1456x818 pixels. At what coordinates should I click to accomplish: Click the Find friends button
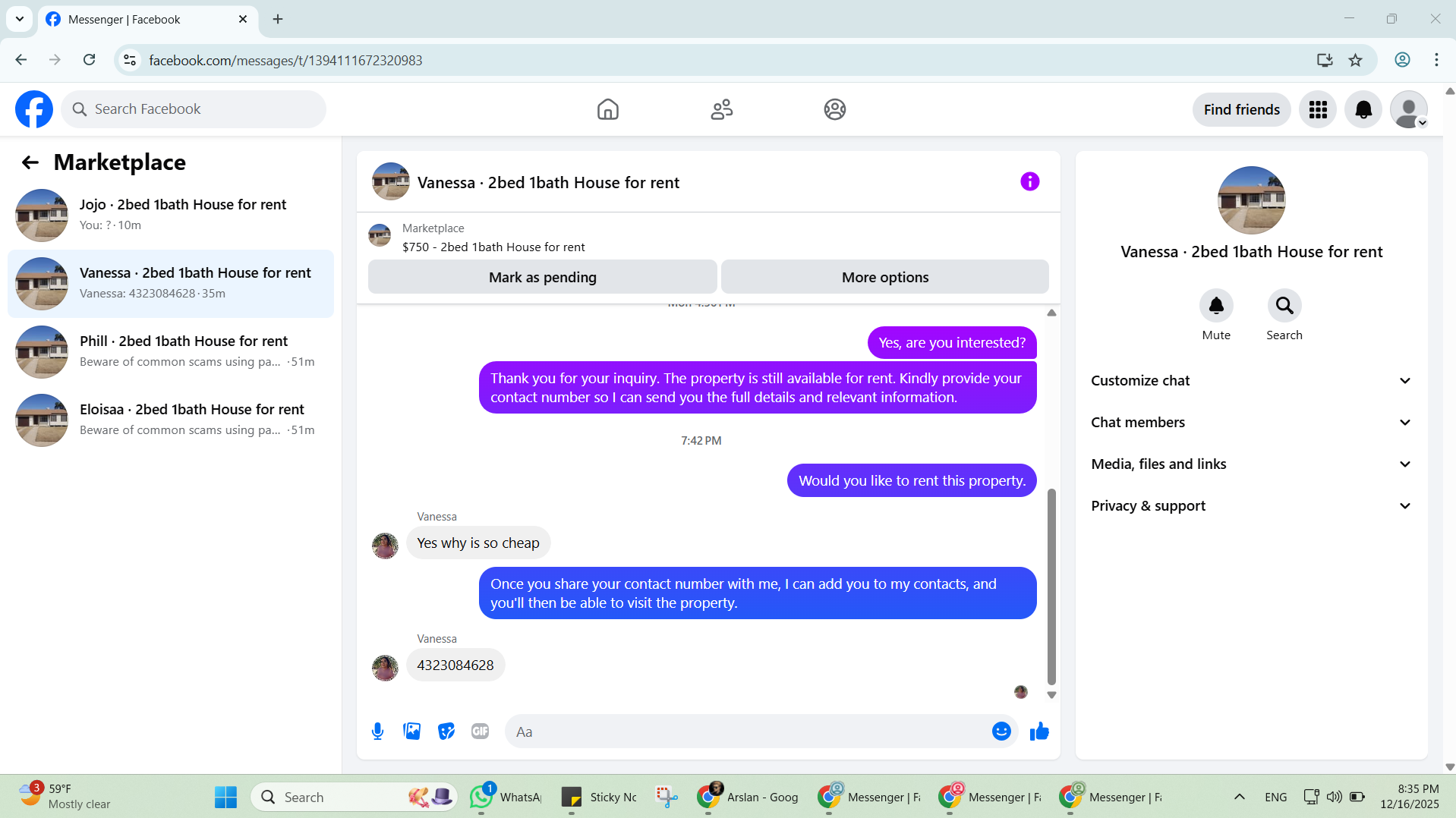click(x=1242, y=109)
